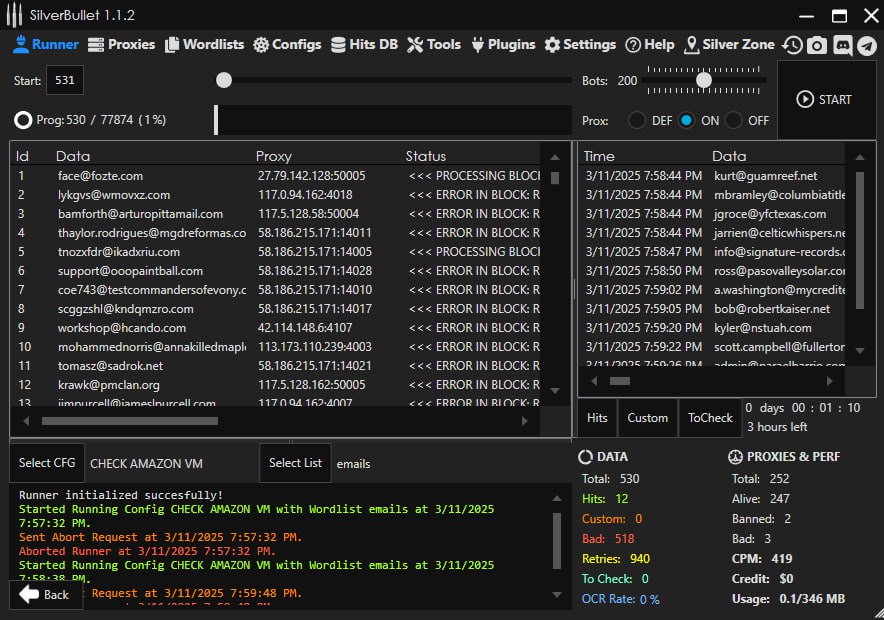
Task: Click the bots table down scroll arrow
Action: 555,390
